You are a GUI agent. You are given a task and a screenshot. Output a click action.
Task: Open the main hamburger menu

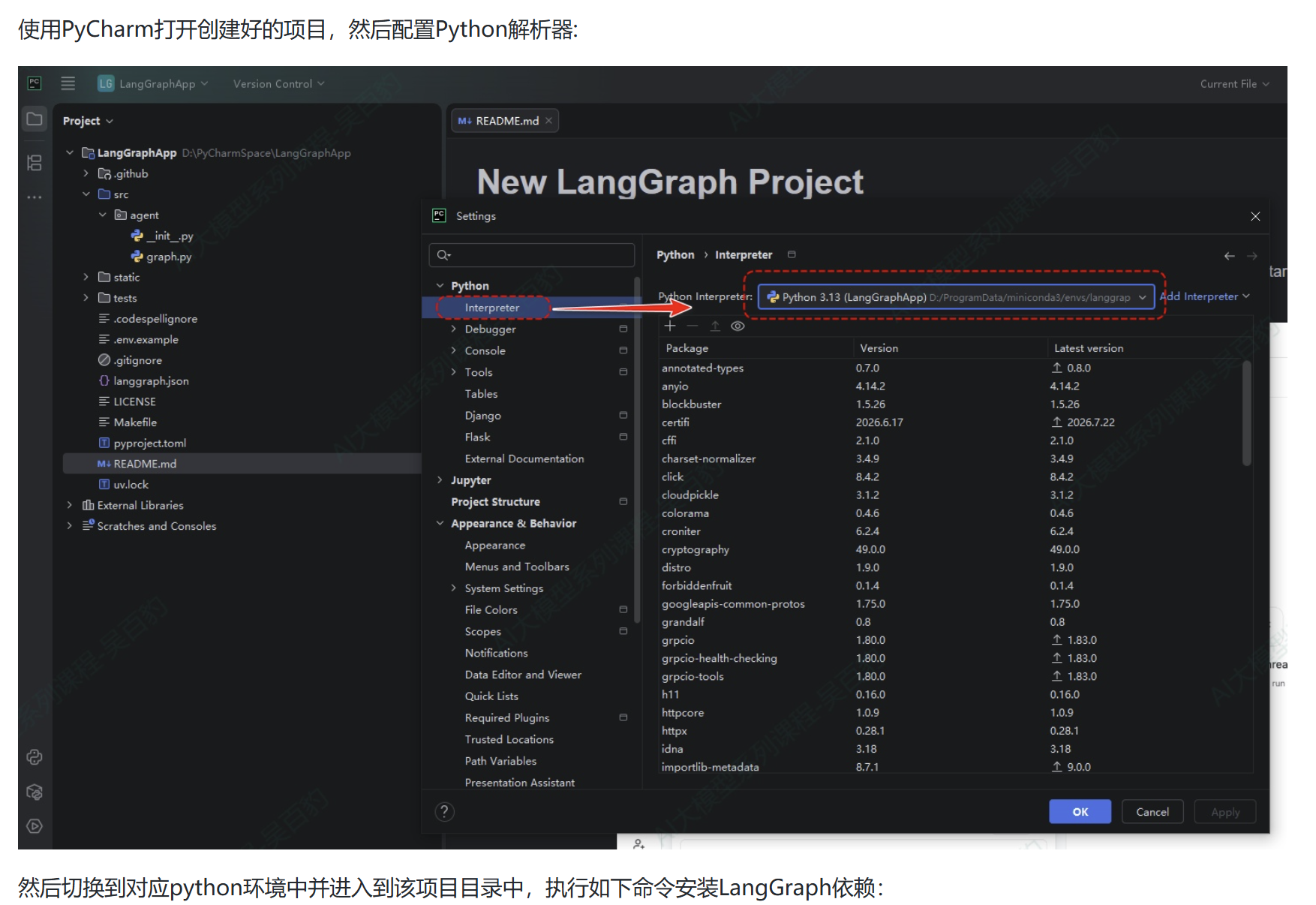tap(68, 83)
